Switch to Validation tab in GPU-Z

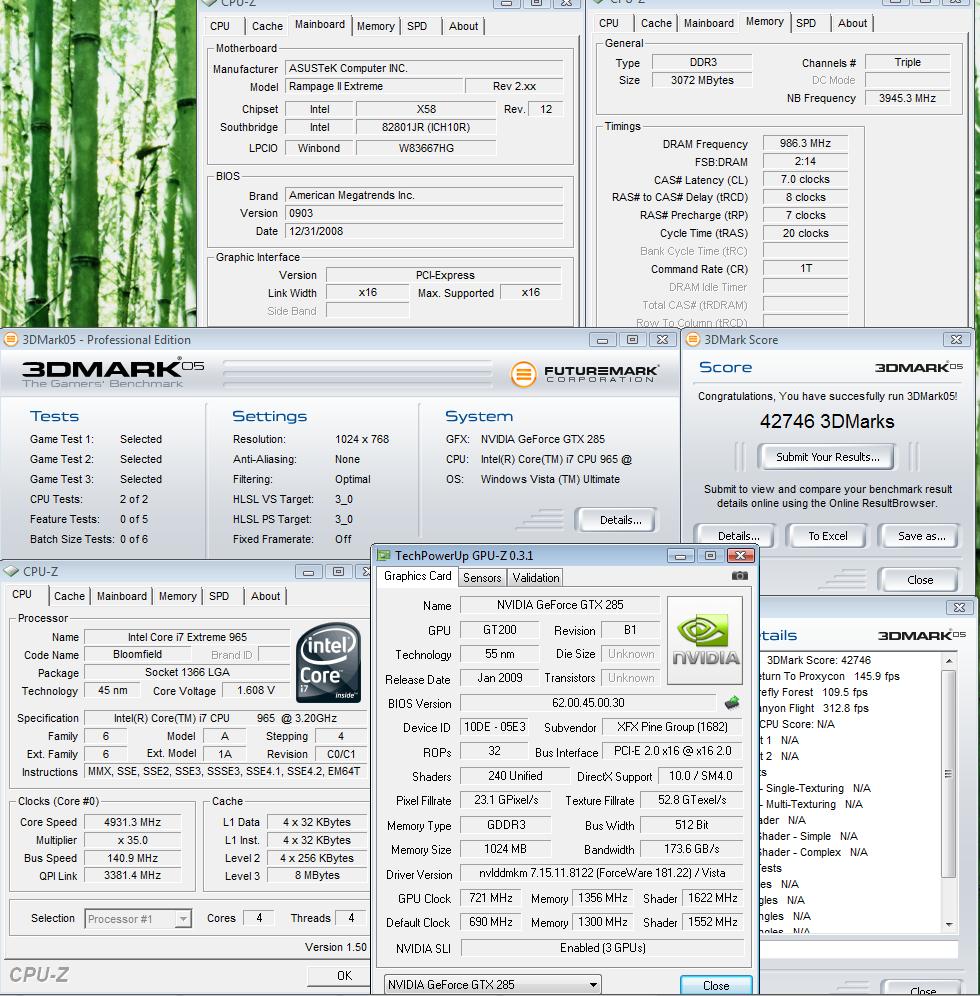536,577
